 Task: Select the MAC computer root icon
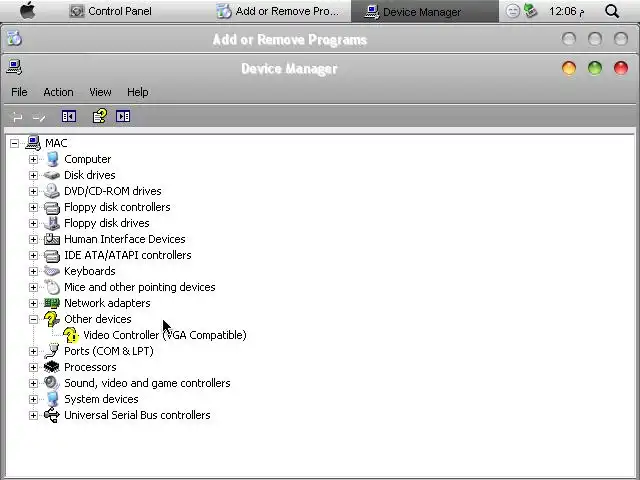[x=33, y=143]
